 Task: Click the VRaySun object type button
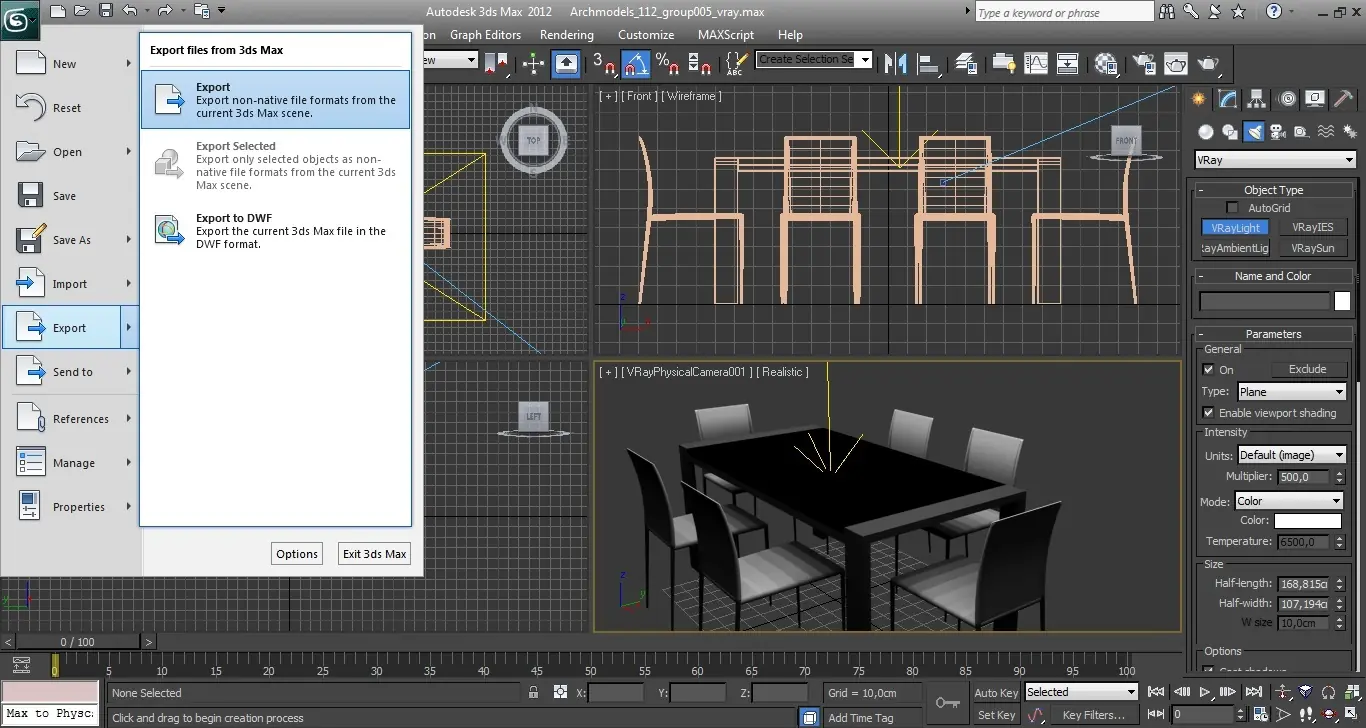[x=1313, y=248]
